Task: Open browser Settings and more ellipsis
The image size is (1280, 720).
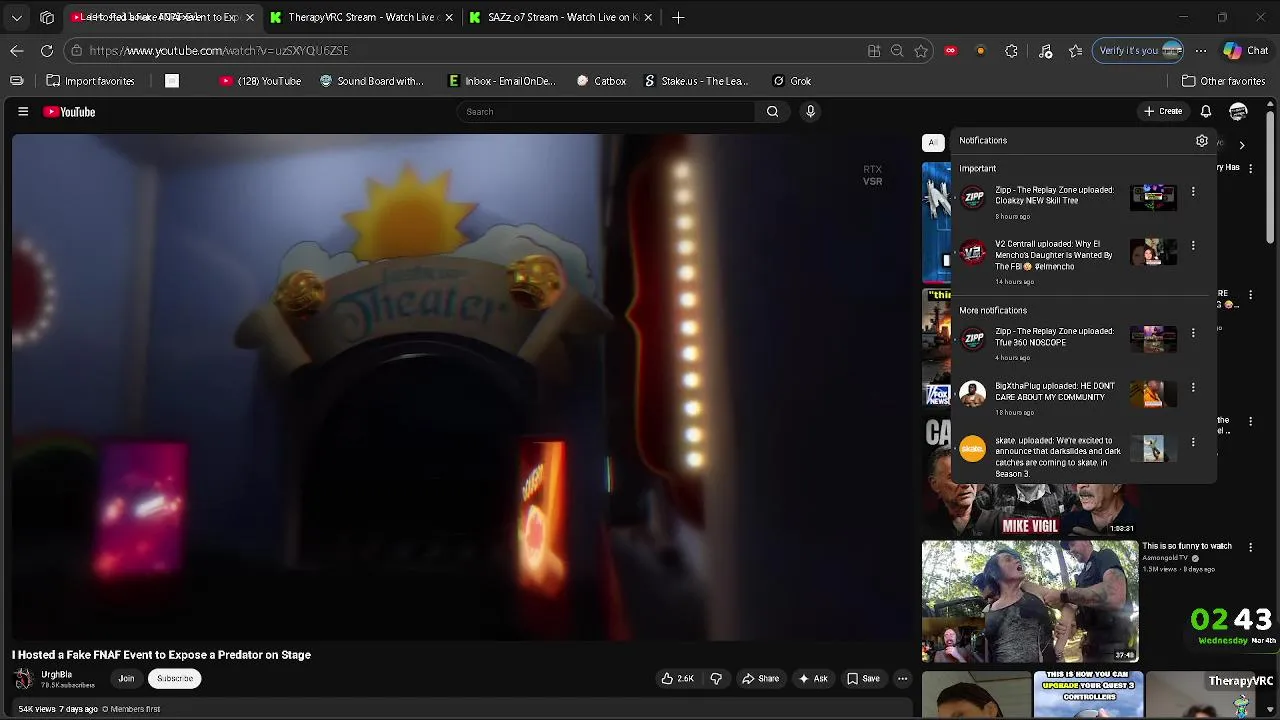Action: pos(1201,51)
